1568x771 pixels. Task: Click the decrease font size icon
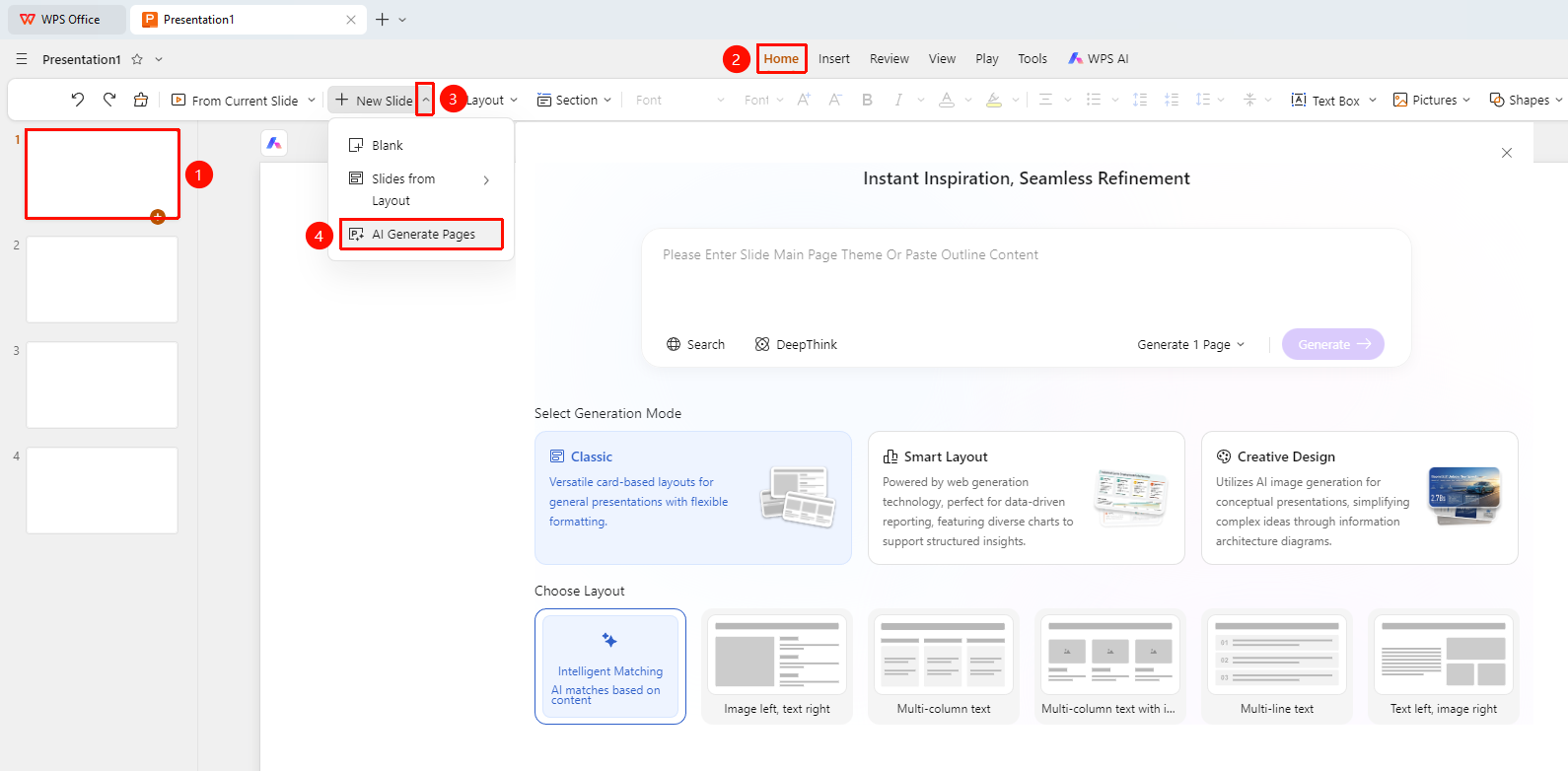click(835, 100)
